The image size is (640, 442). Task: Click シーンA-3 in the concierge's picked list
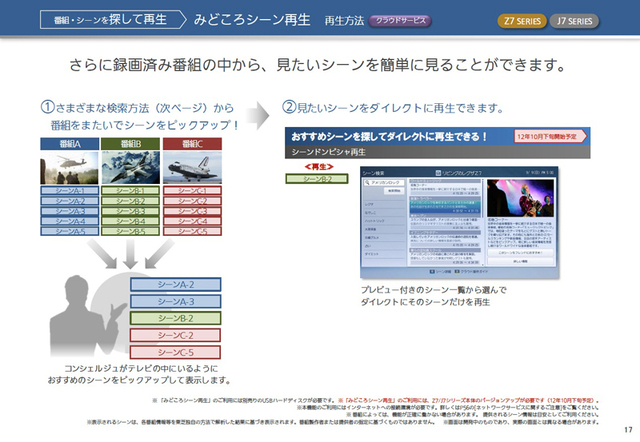(x=176, y=302)
